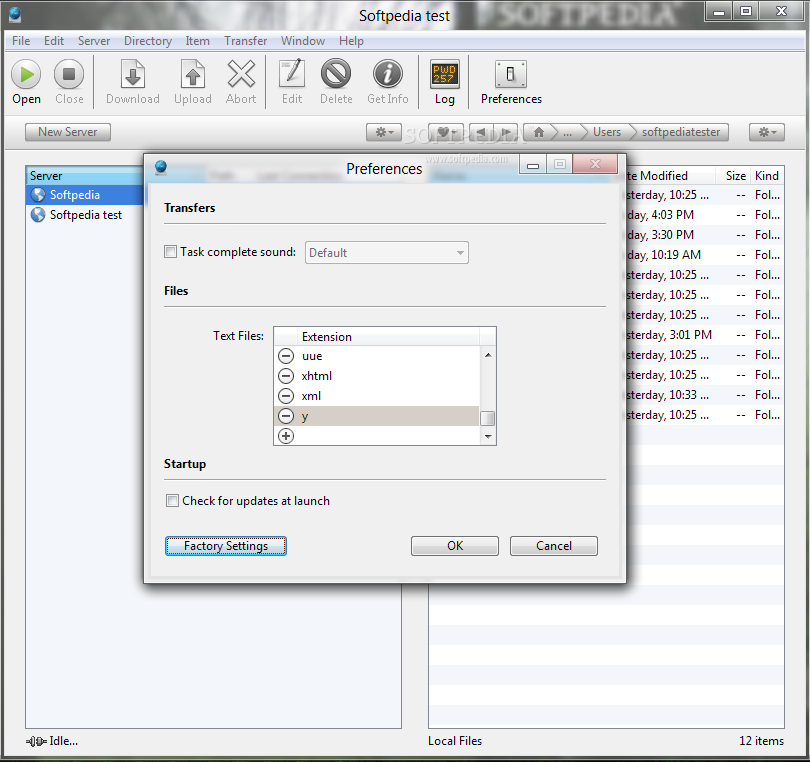Click the Softpedia server globe icon
Screen dimensions: 810x762
point(38,195)
